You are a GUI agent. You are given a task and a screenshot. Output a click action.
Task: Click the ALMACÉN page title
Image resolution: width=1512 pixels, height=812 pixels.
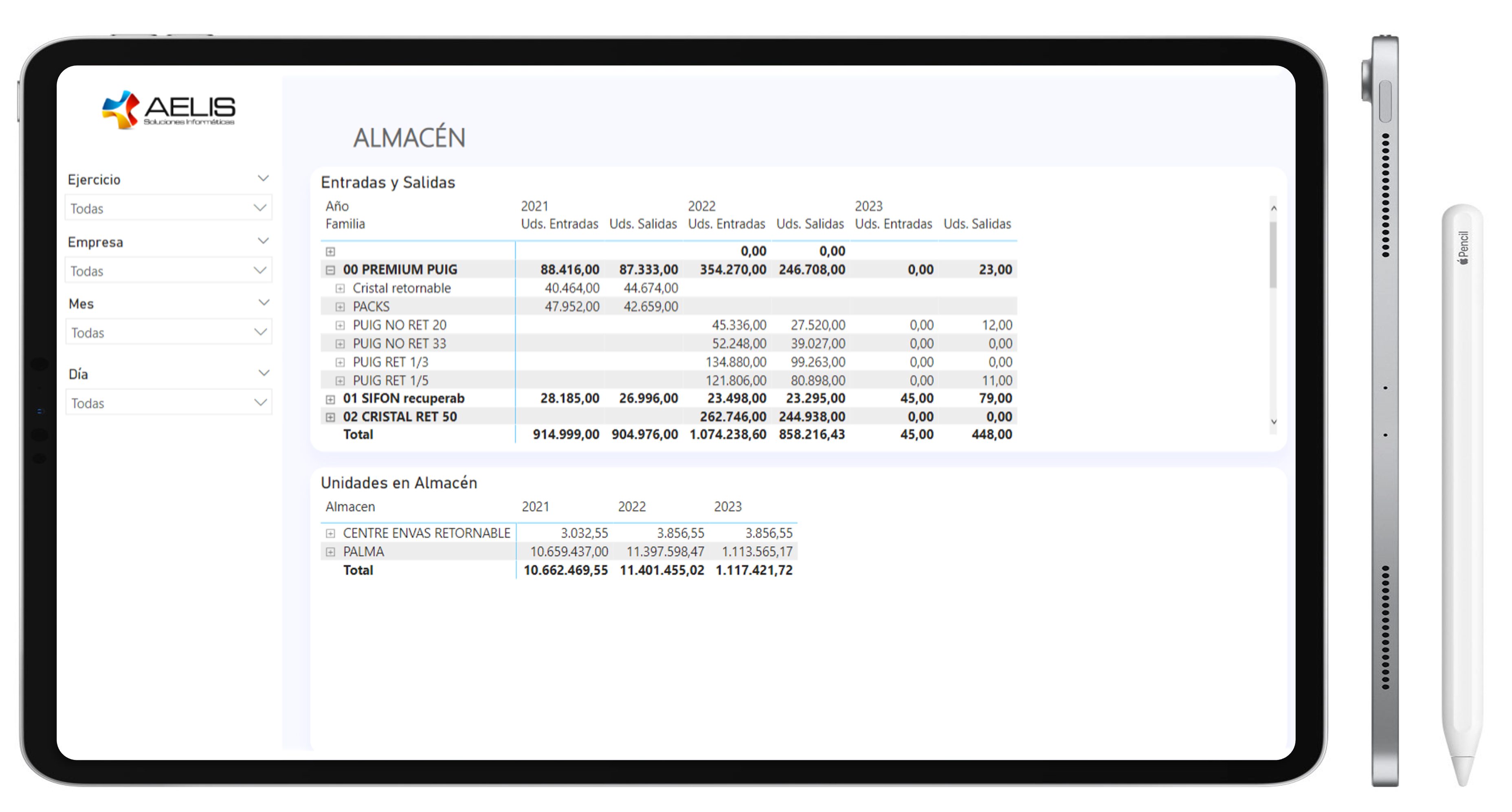coord(409,138)
